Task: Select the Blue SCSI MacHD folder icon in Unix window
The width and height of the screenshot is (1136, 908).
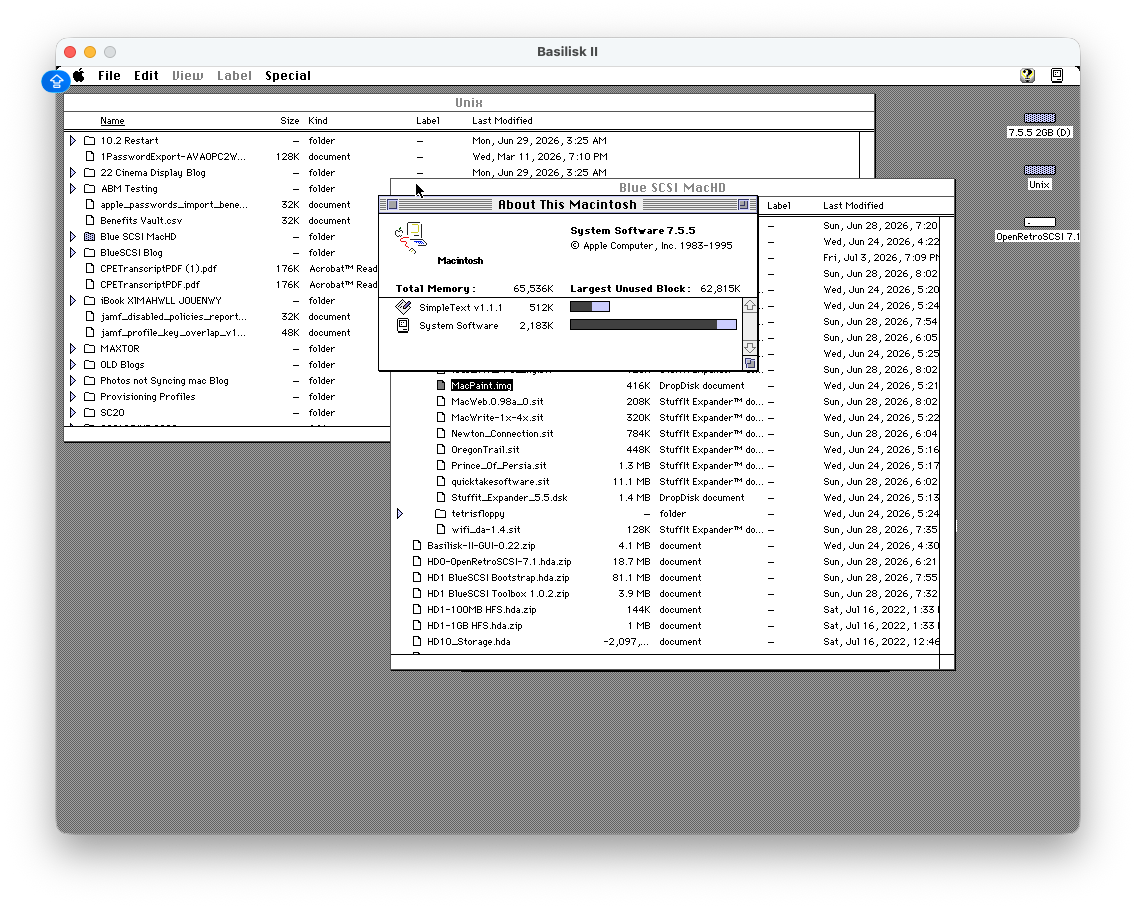Action: pyautogui.click(x=90, y=236)
